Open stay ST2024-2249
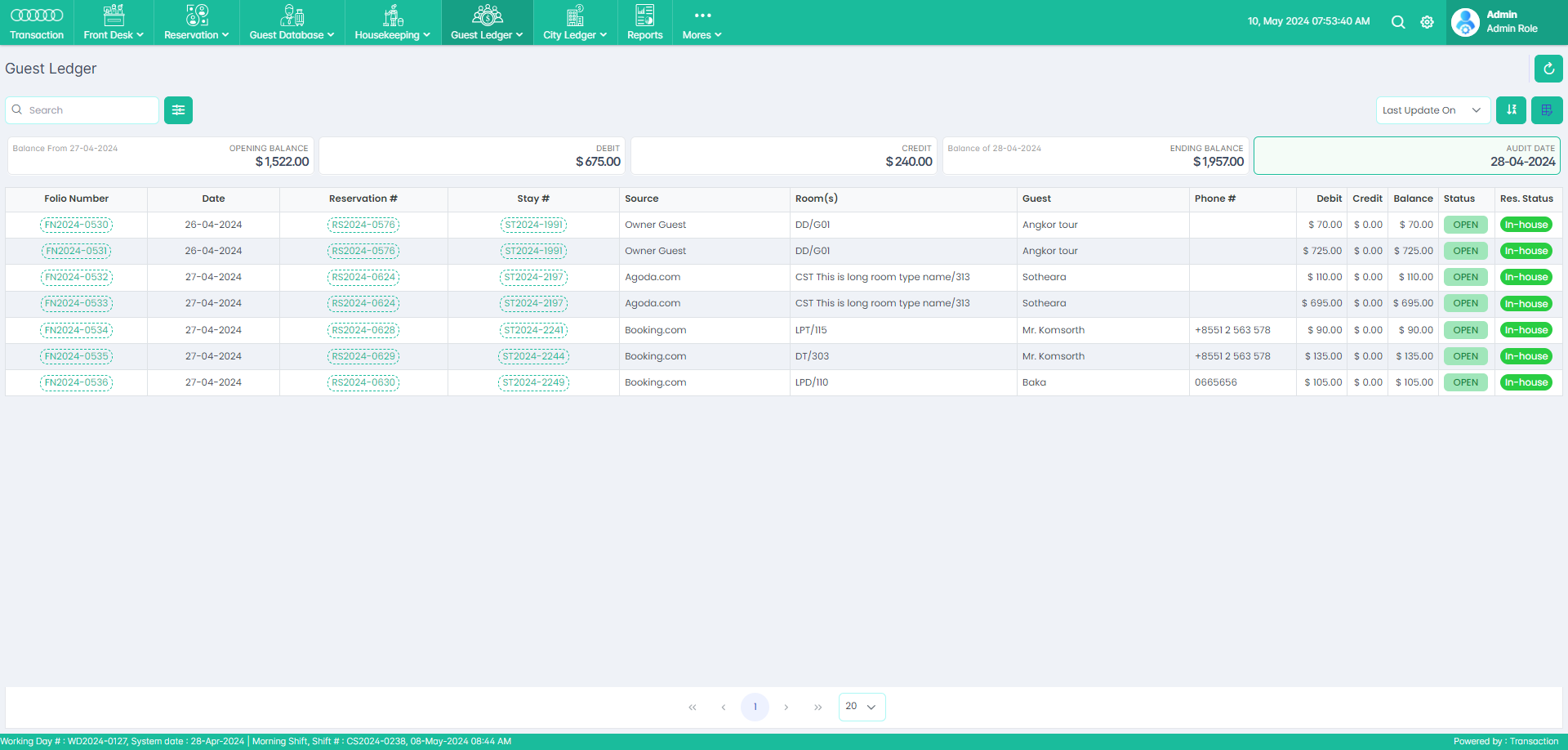1568x750 pixels. [534, 382]
